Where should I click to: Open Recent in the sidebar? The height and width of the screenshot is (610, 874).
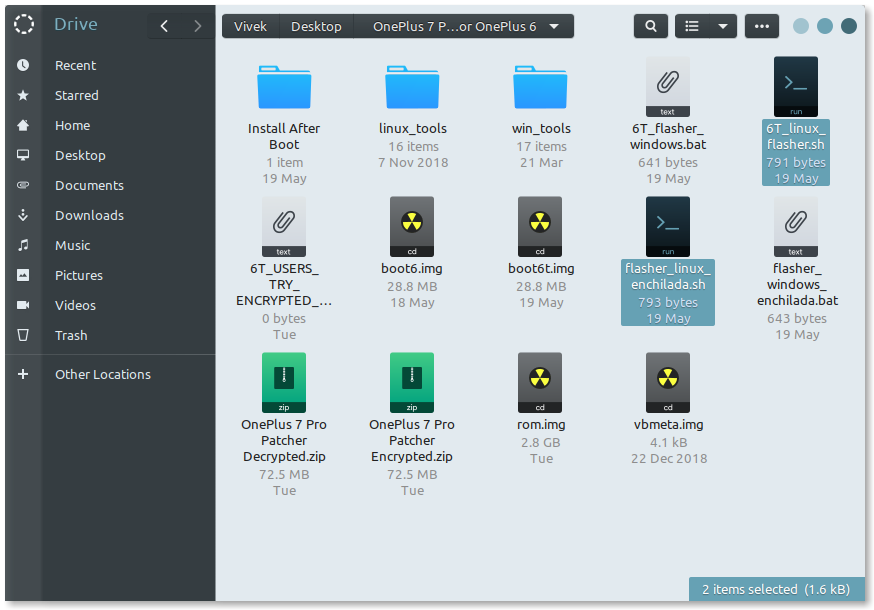75,65
